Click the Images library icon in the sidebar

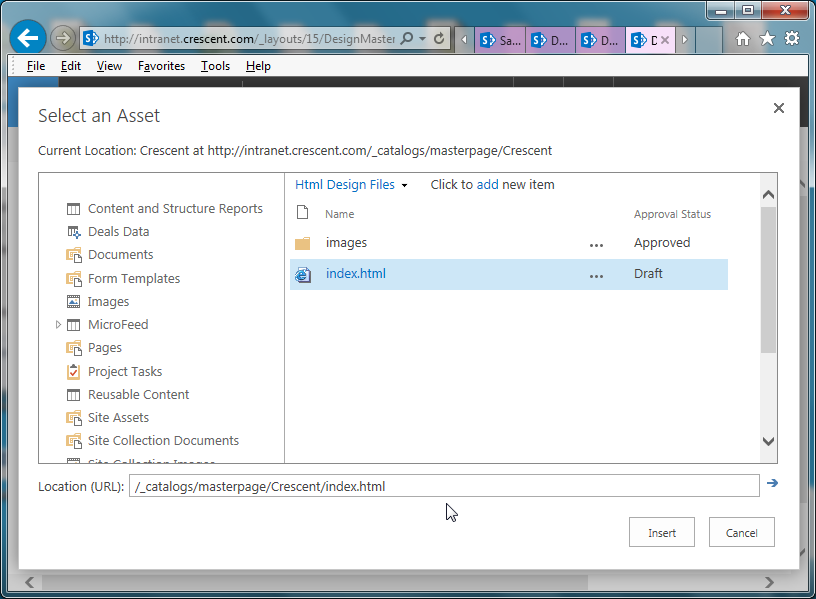pos(73,301)
